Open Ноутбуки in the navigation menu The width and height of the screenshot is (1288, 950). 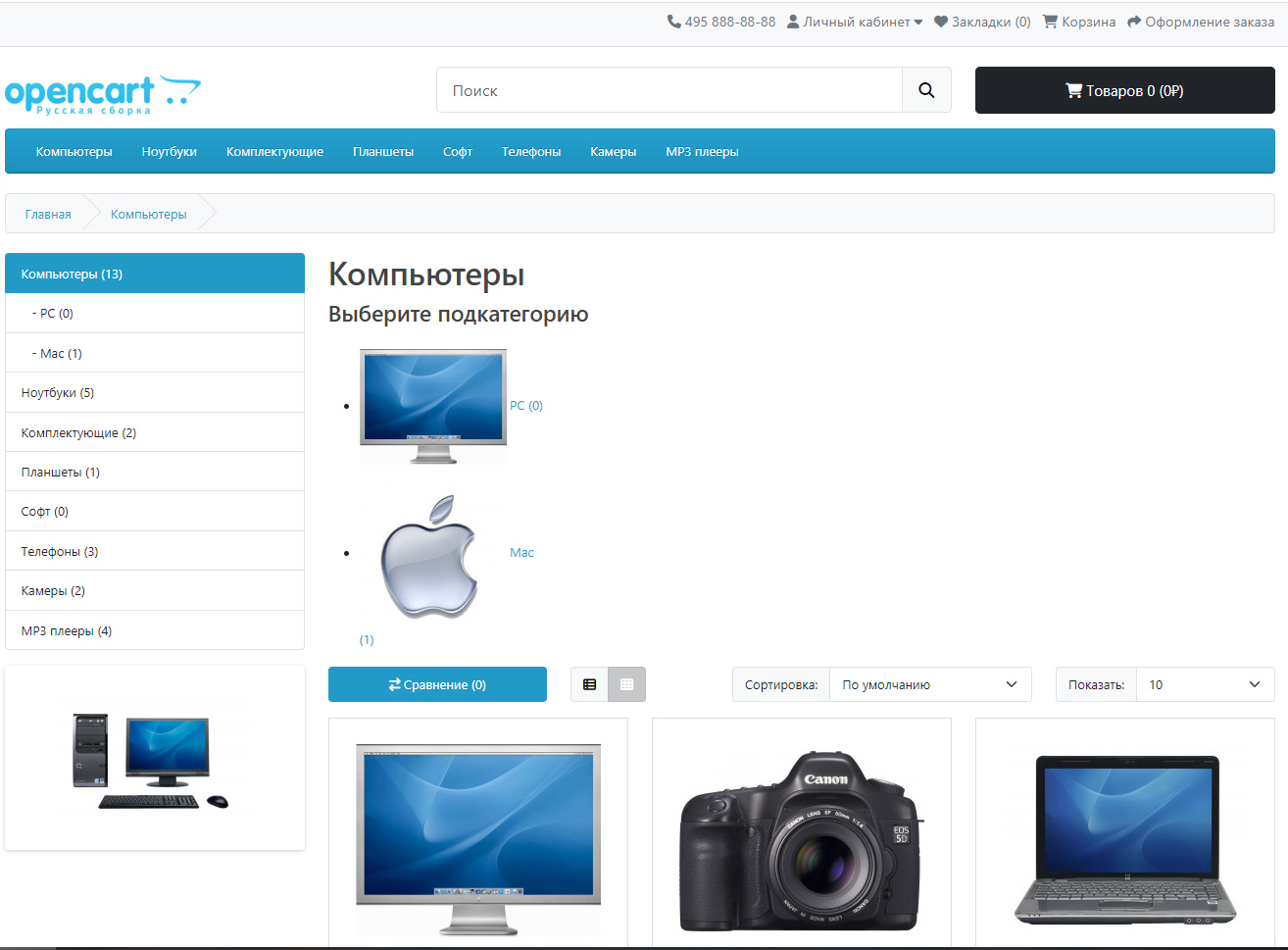click(x=170, y=152)
